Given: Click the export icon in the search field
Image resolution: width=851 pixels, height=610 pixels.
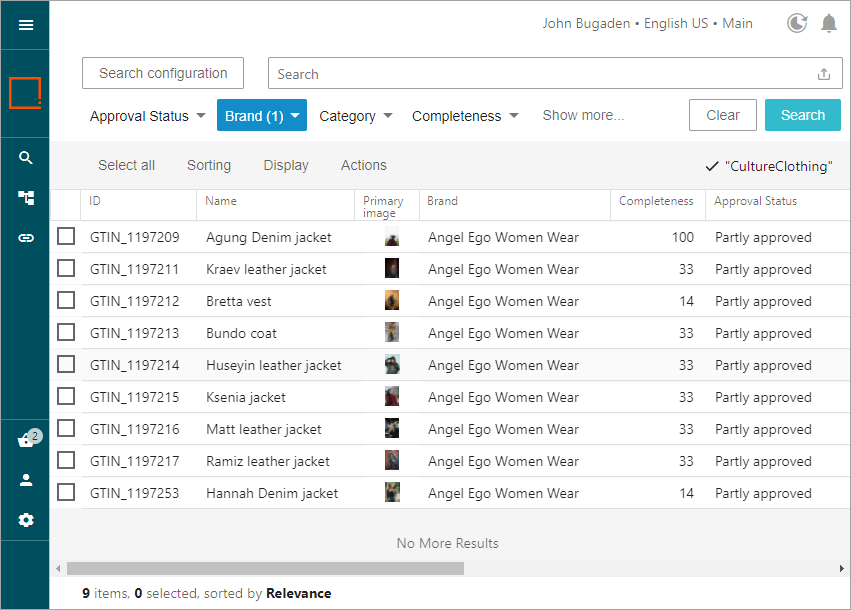Looking at the screenshot, I should pyautogui.click(x=824, y=74).
